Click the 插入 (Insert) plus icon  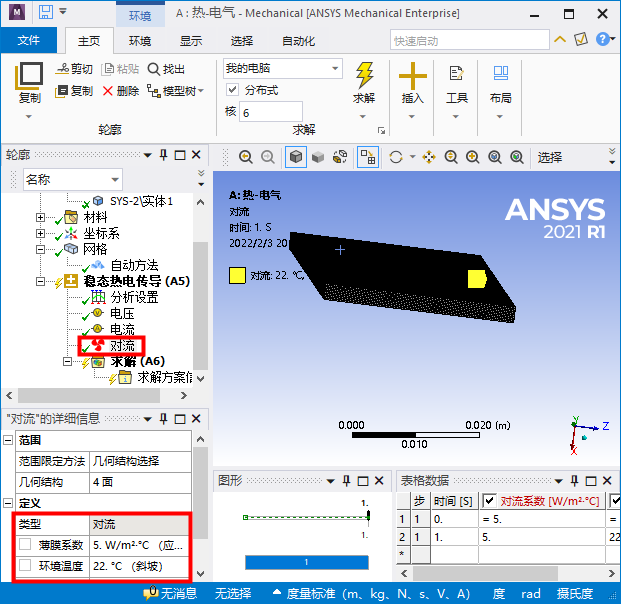(x=413, y=76)
